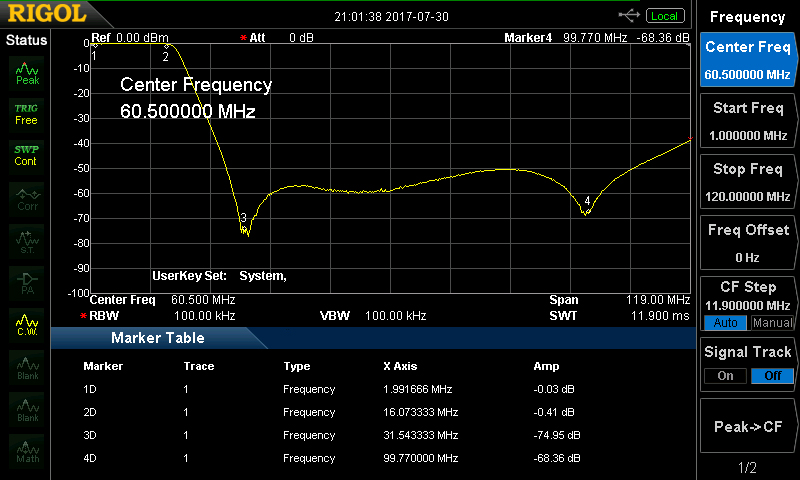This screenshot has height=480, width=800.
Task: Click the Math trace icon
Action: tap(27, 451)
